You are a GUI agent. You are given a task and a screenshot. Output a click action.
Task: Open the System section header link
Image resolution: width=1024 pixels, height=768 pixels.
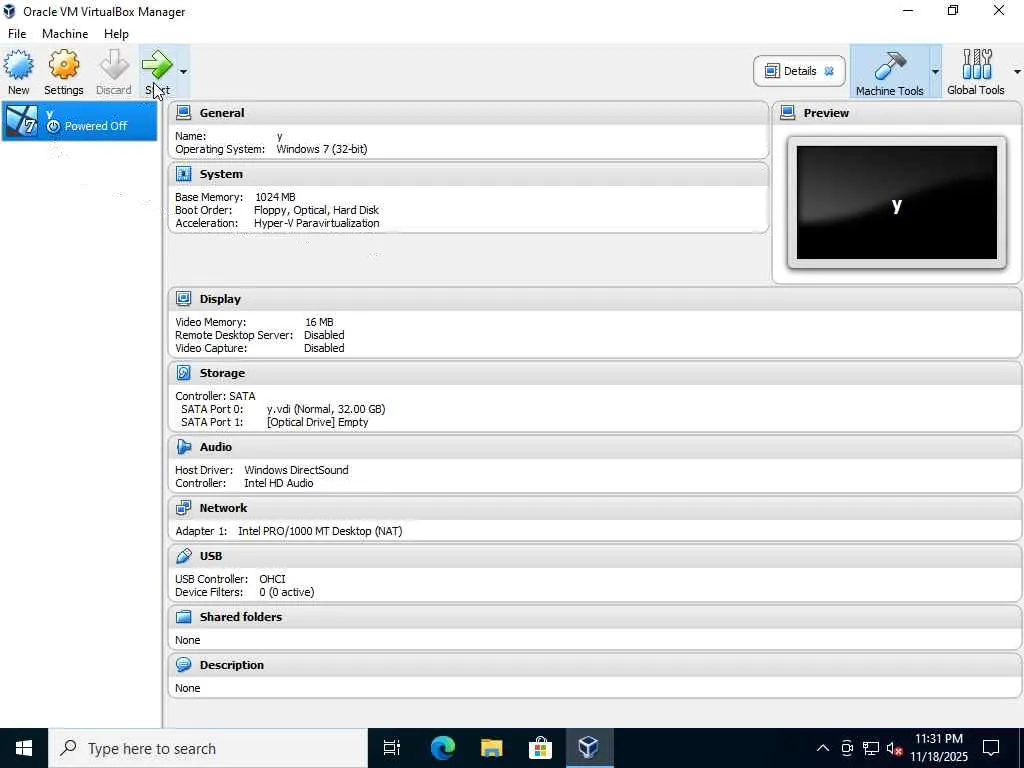click(x=221, y=174)
